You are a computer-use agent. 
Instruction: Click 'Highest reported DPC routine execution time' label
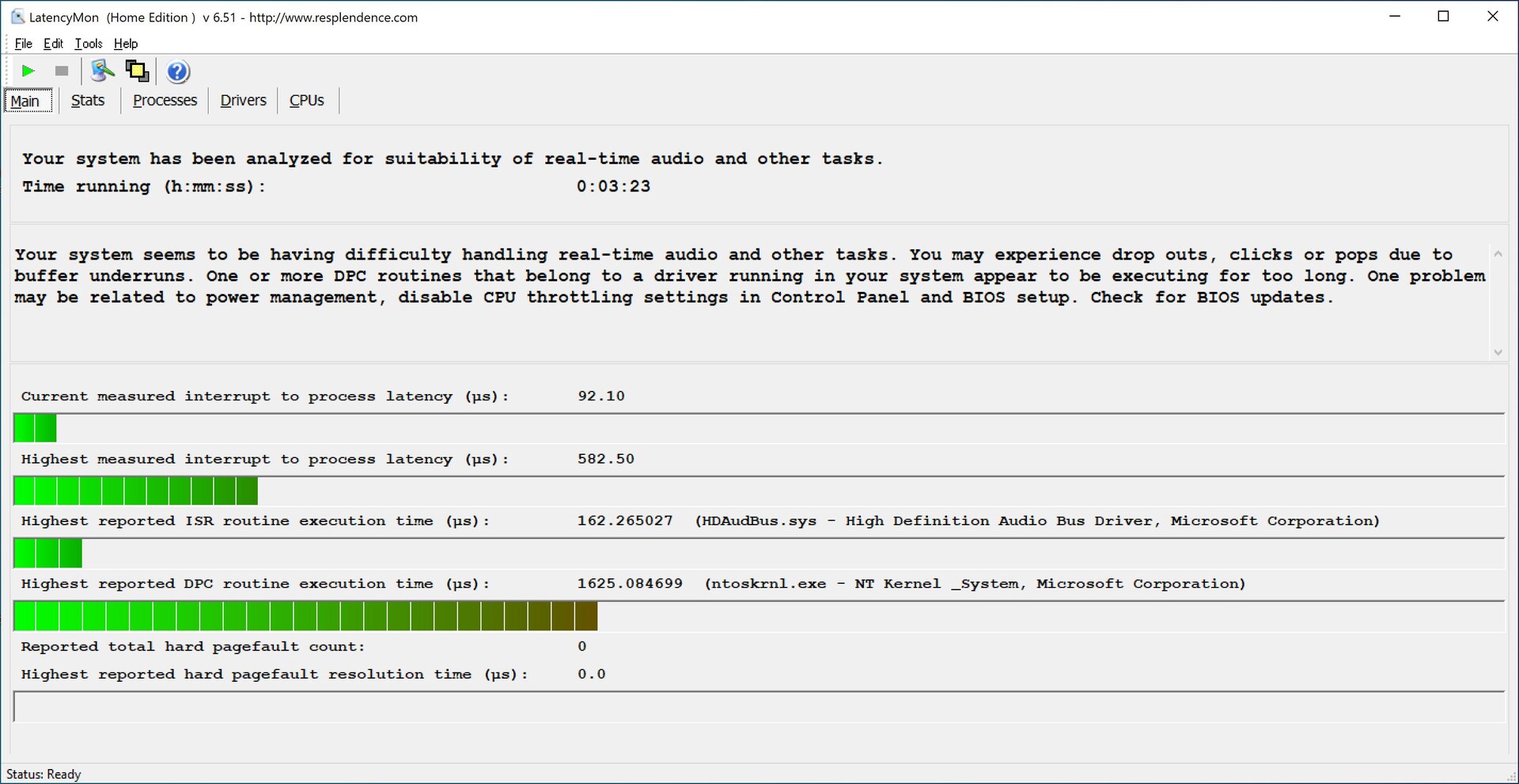[256, 584]
